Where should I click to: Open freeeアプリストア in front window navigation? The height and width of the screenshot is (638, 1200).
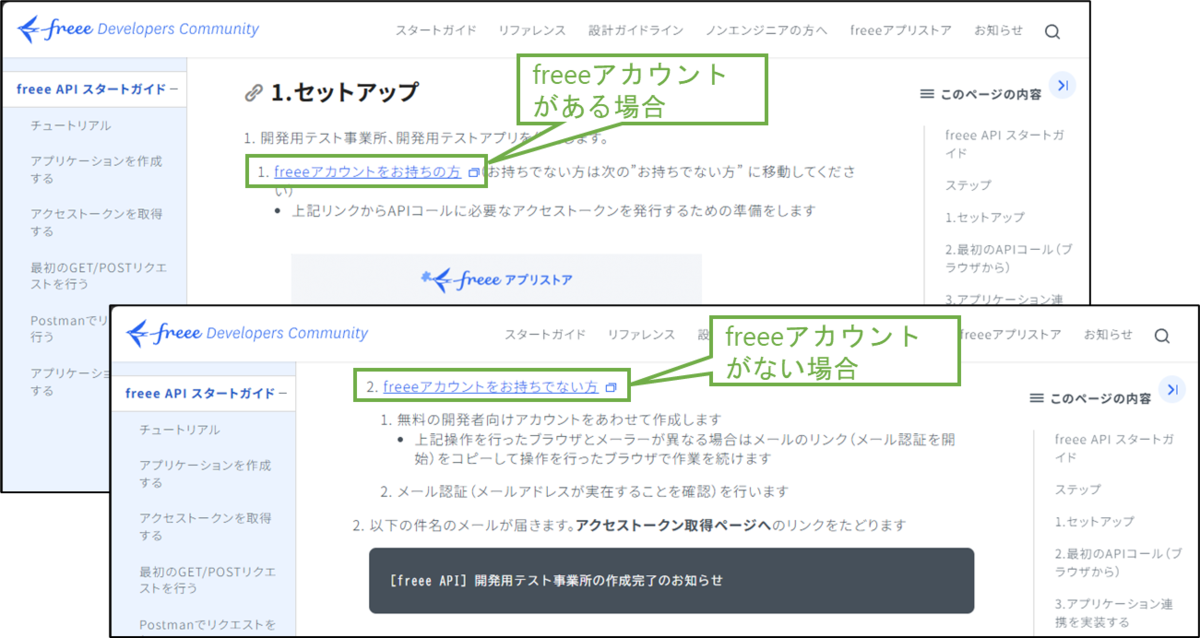click(x=1009, y=335)
